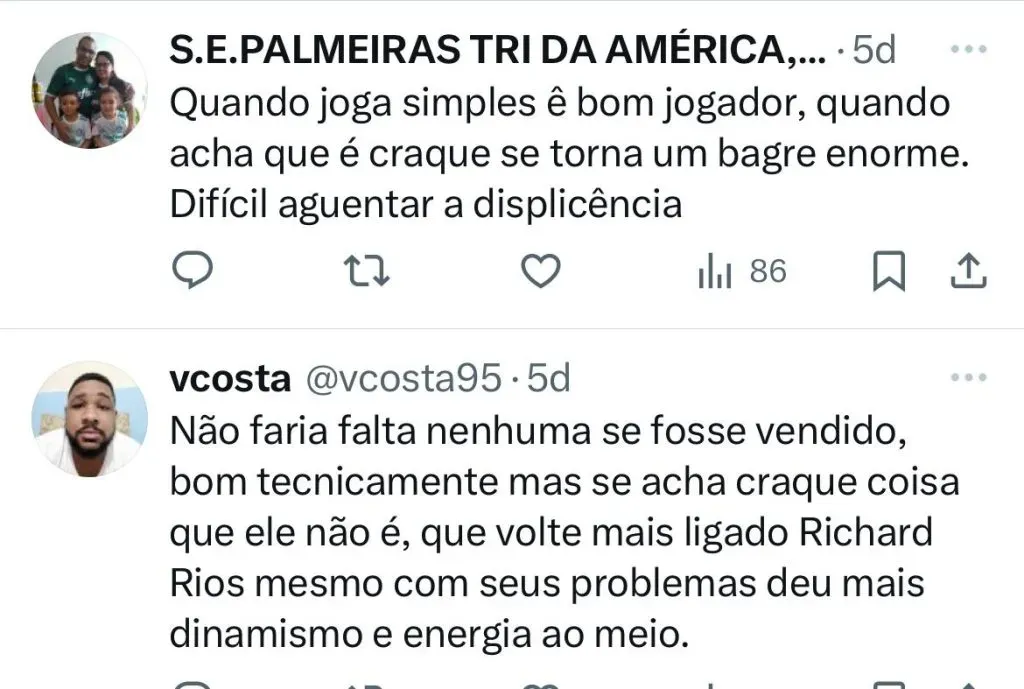This screenshot has width=1024, height=689.
Task: Click the Difícil aguentar a displicência line
Action: coord(426,205)
